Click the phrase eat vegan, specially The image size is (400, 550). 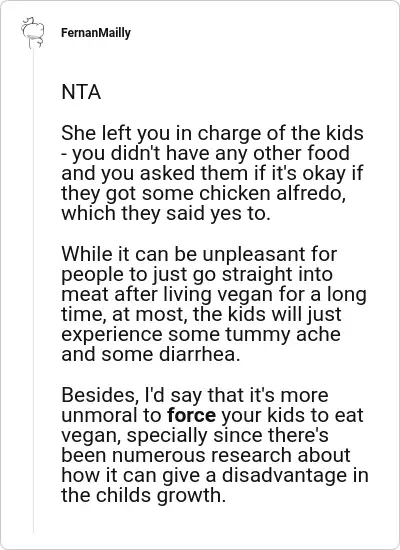[212, 425]
